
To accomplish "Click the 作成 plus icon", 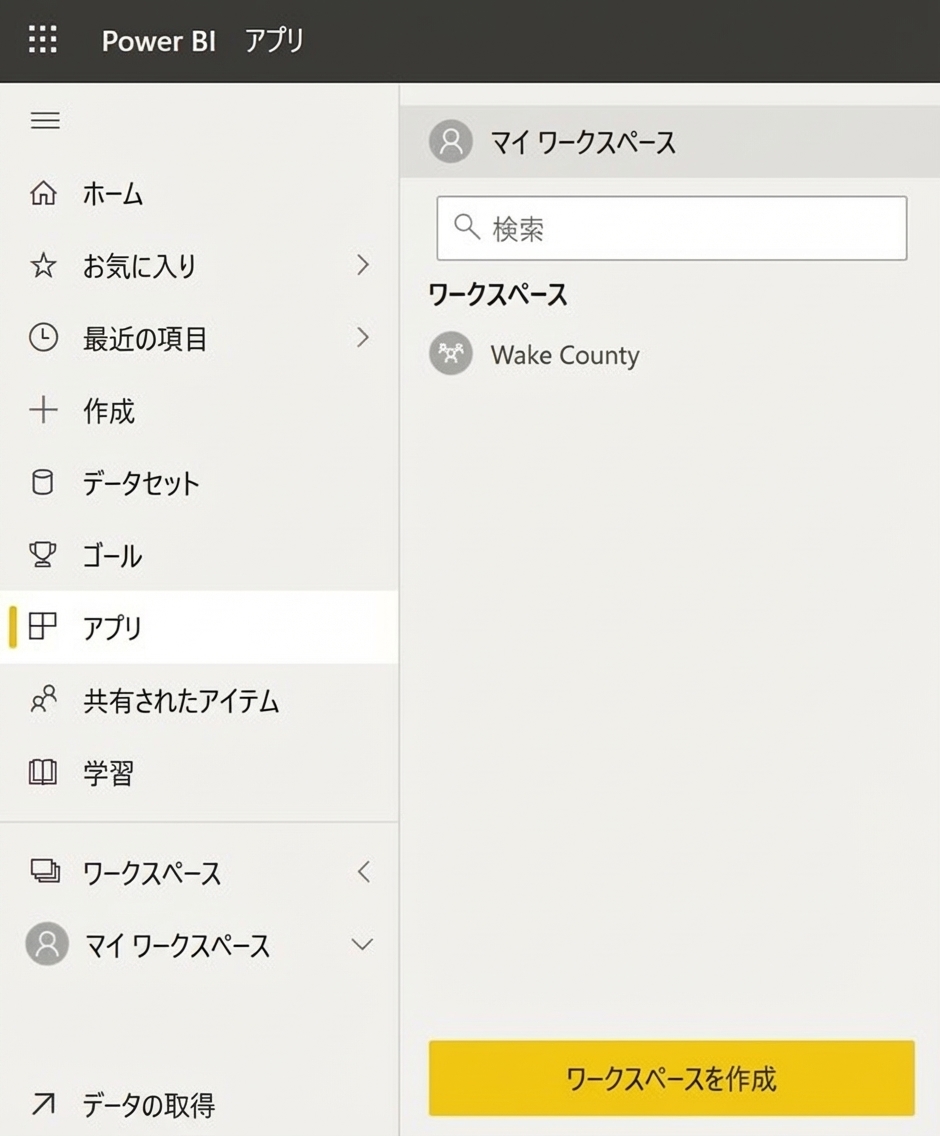I will coord(43,410).
